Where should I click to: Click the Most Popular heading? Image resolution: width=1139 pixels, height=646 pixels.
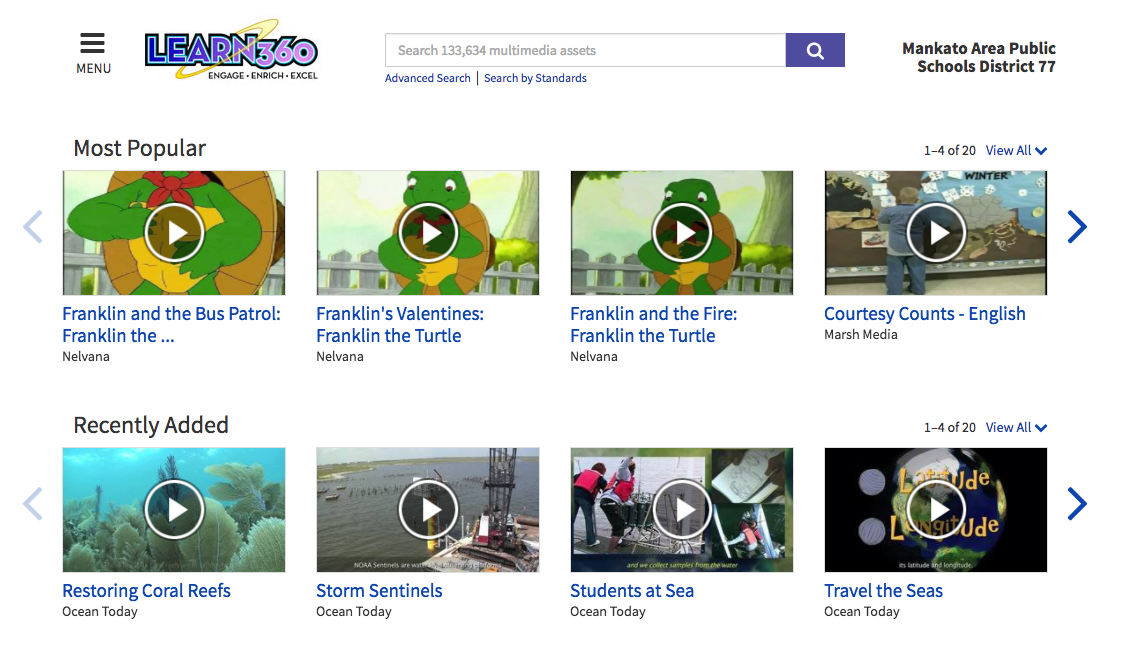[139, 148]
